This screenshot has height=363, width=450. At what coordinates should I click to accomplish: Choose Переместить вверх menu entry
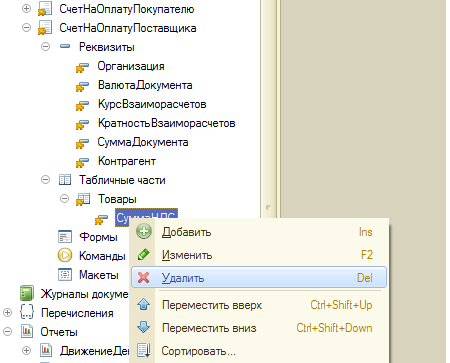[259, 305]
